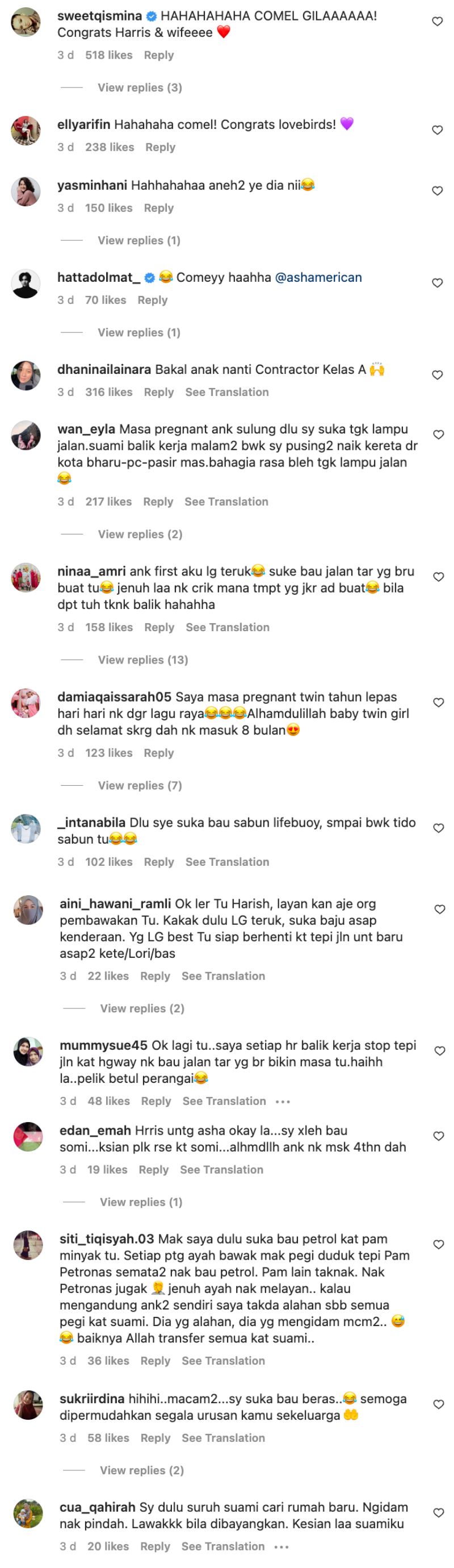View the 13 replies under ninaa_amri's comment
Viewport: 454px width, 1568px height.
tap(144, 660)
